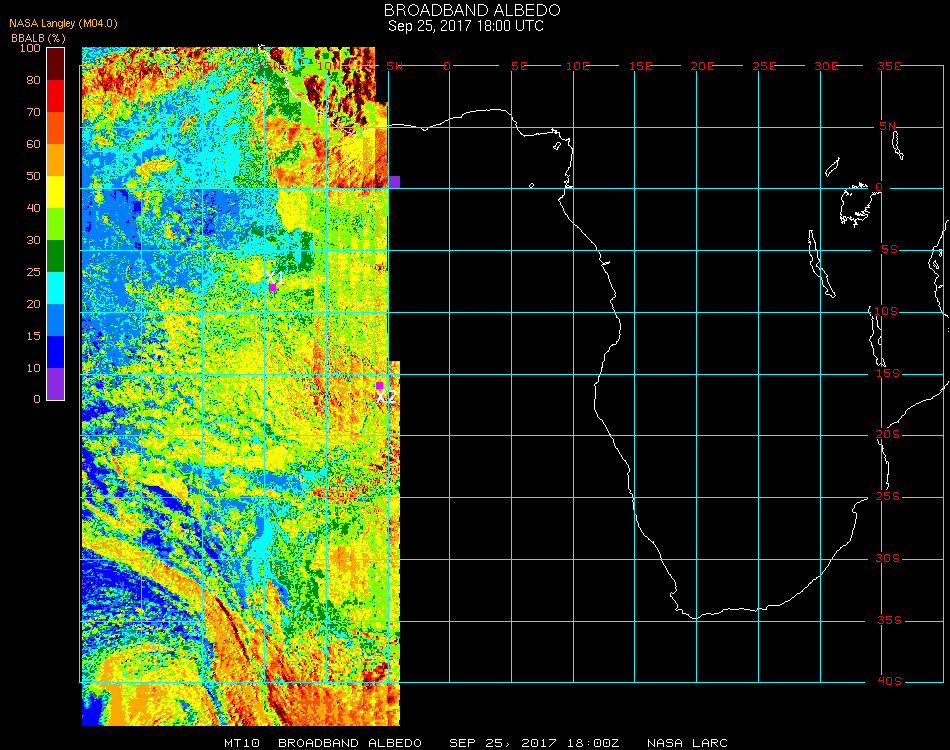This screenshot has height=750, width=950.
Task: Click the '20S' latitude label
Action: pyautogui.click(x=888, y=435)
